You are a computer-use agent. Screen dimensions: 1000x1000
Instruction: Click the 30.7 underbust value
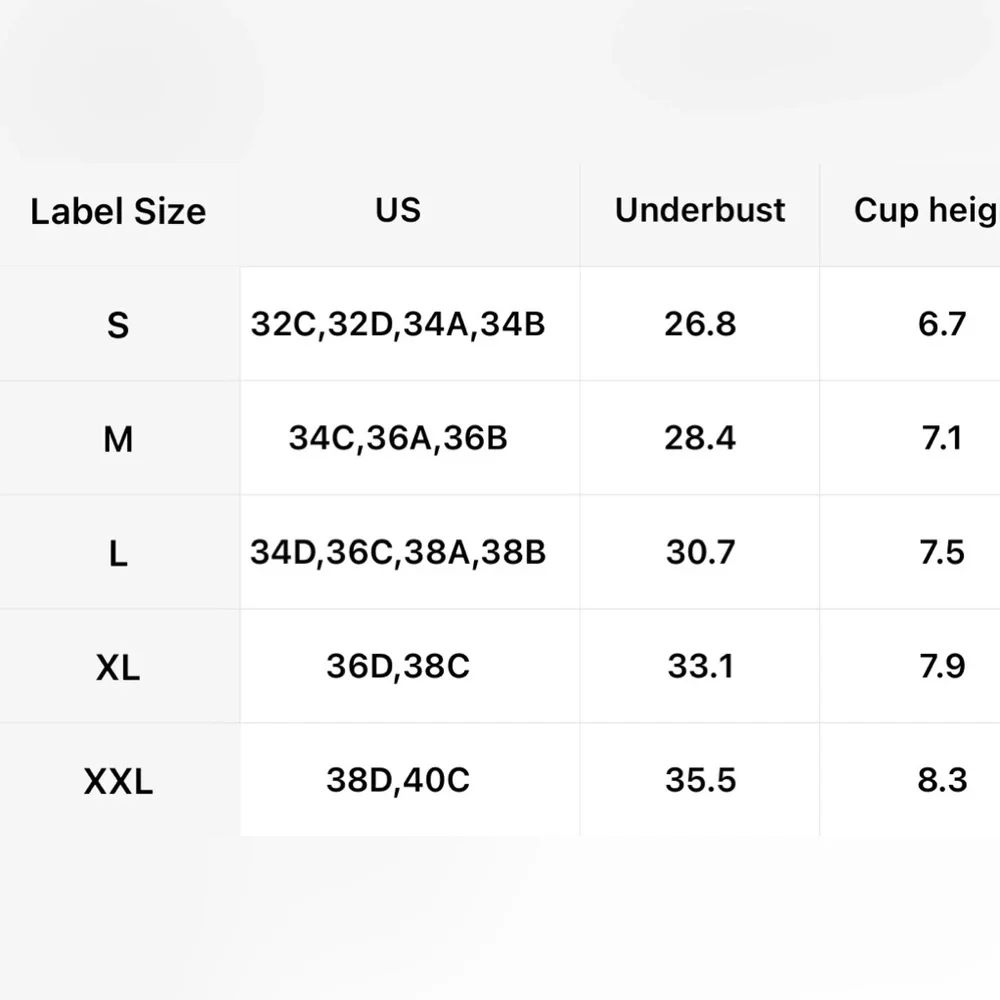click(700, 552)
